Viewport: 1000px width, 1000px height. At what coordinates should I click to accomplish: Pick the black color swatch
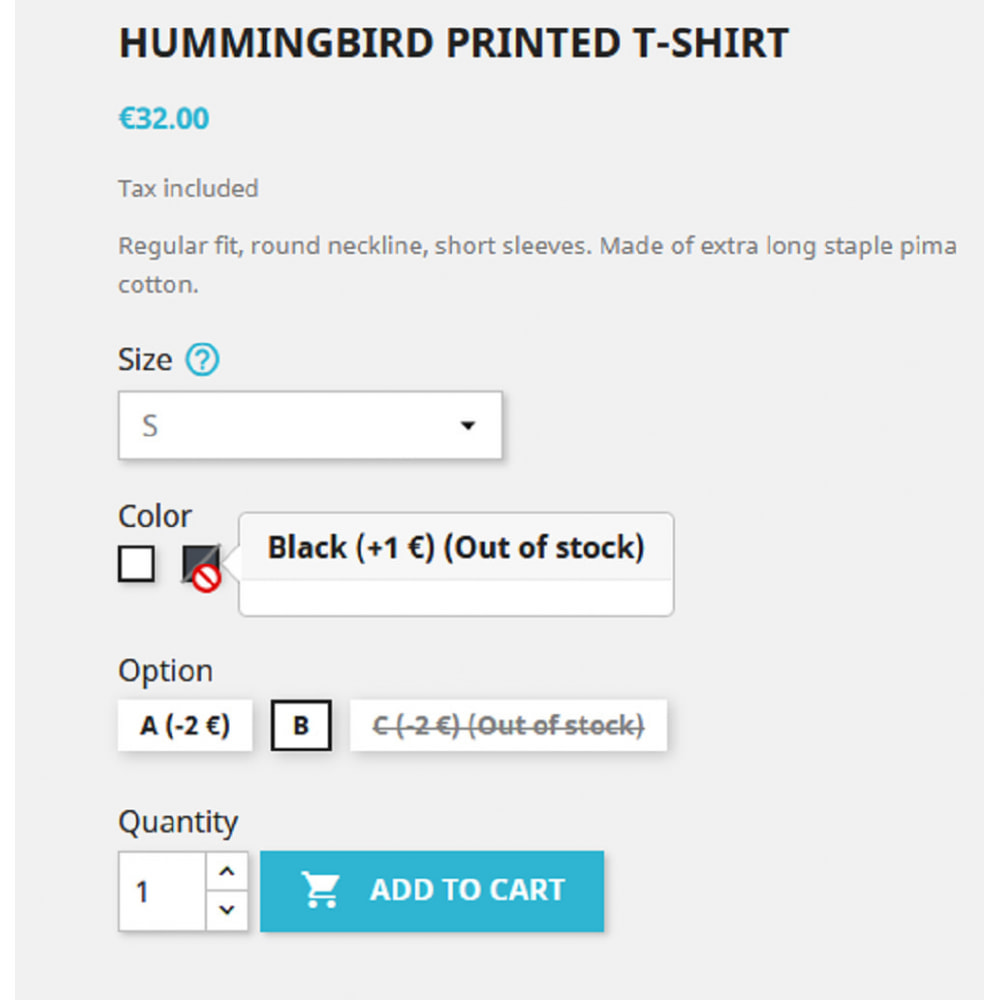pyautogui.click(x=201, y=564)
